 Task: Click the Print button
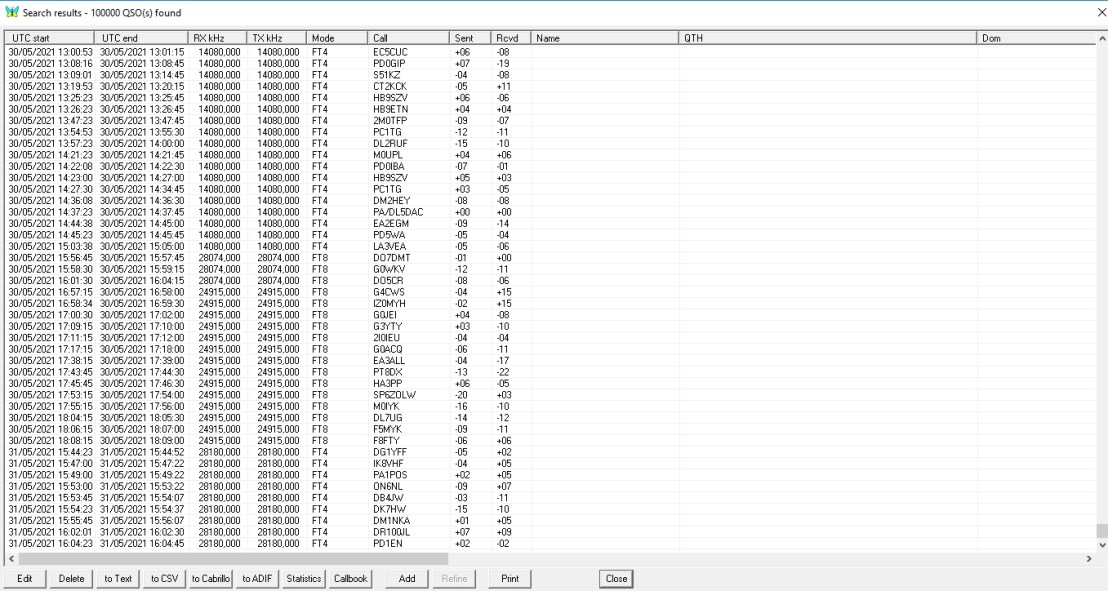(x=510, y=578)
